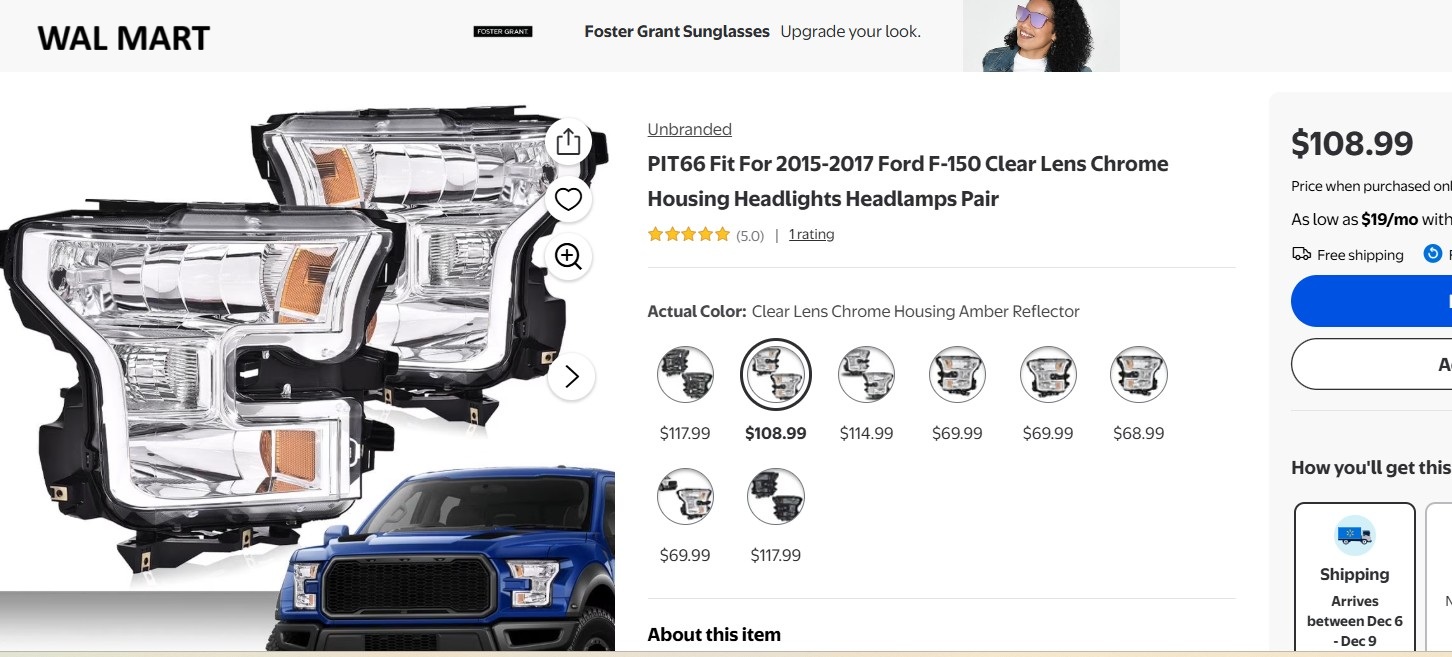Click the blue add to cart button
The width and height of the screenshot is (1452, 657).
click(x=1371, y=301)
